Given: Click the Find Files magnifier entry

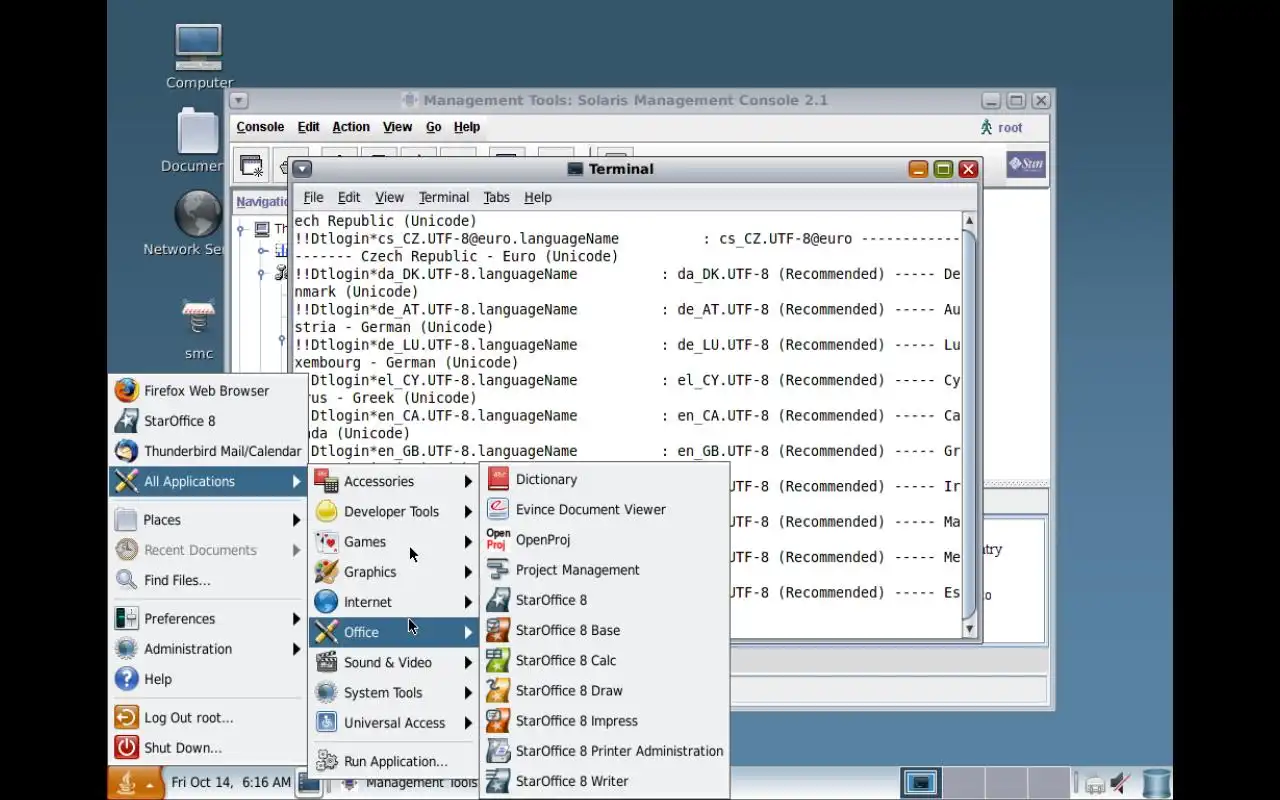Looking at the screenshot, I should pos(207,580).
